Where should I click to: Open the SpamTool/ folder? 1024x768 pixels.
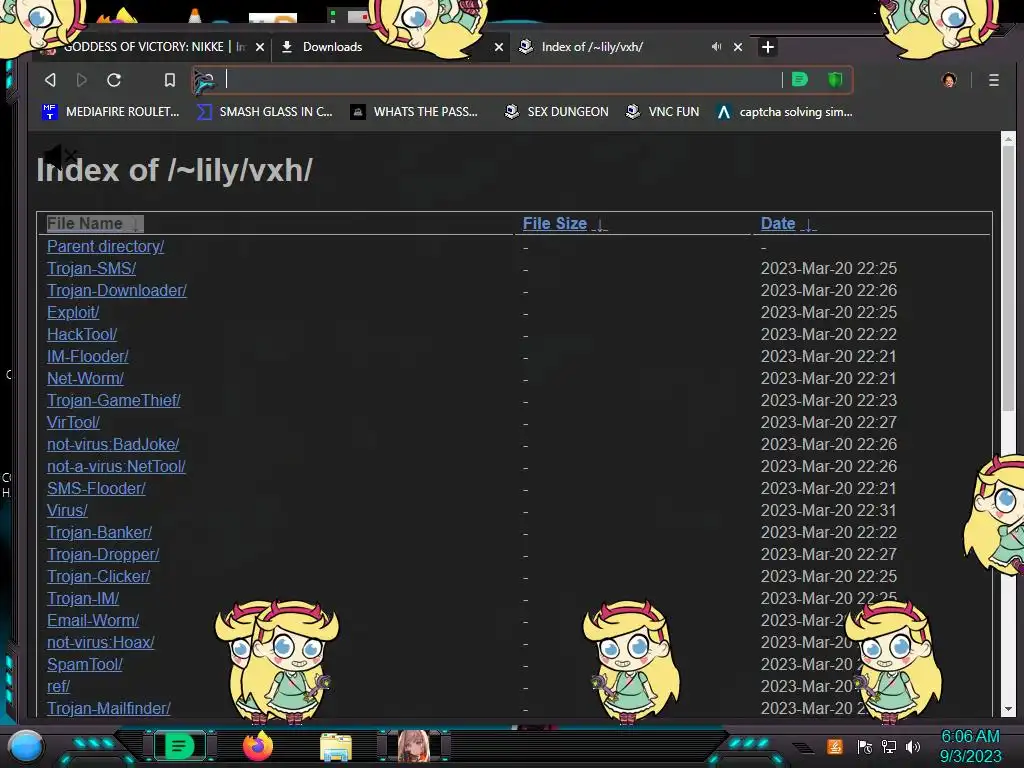click(85, 664)
